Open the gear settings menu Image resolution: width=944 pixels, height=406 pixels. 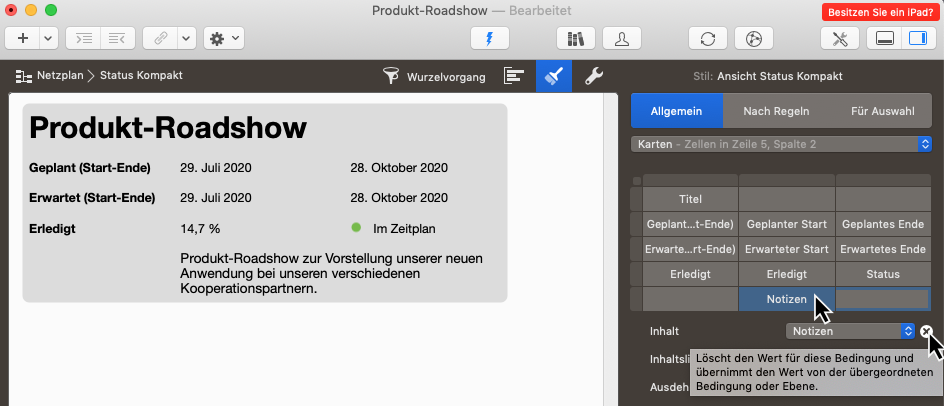coord(224,39)
